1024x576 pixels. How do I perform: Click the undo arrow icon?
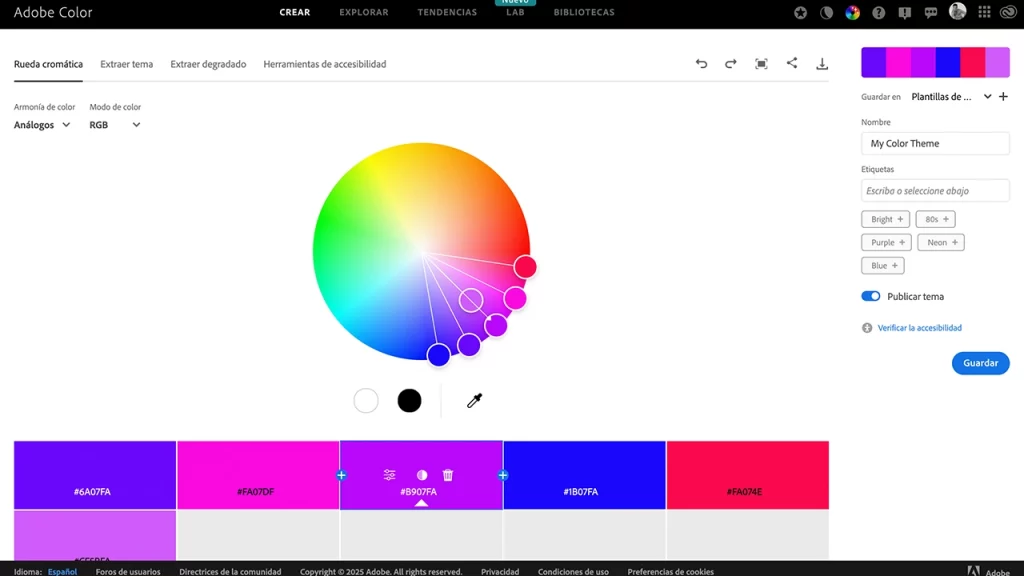701,64
